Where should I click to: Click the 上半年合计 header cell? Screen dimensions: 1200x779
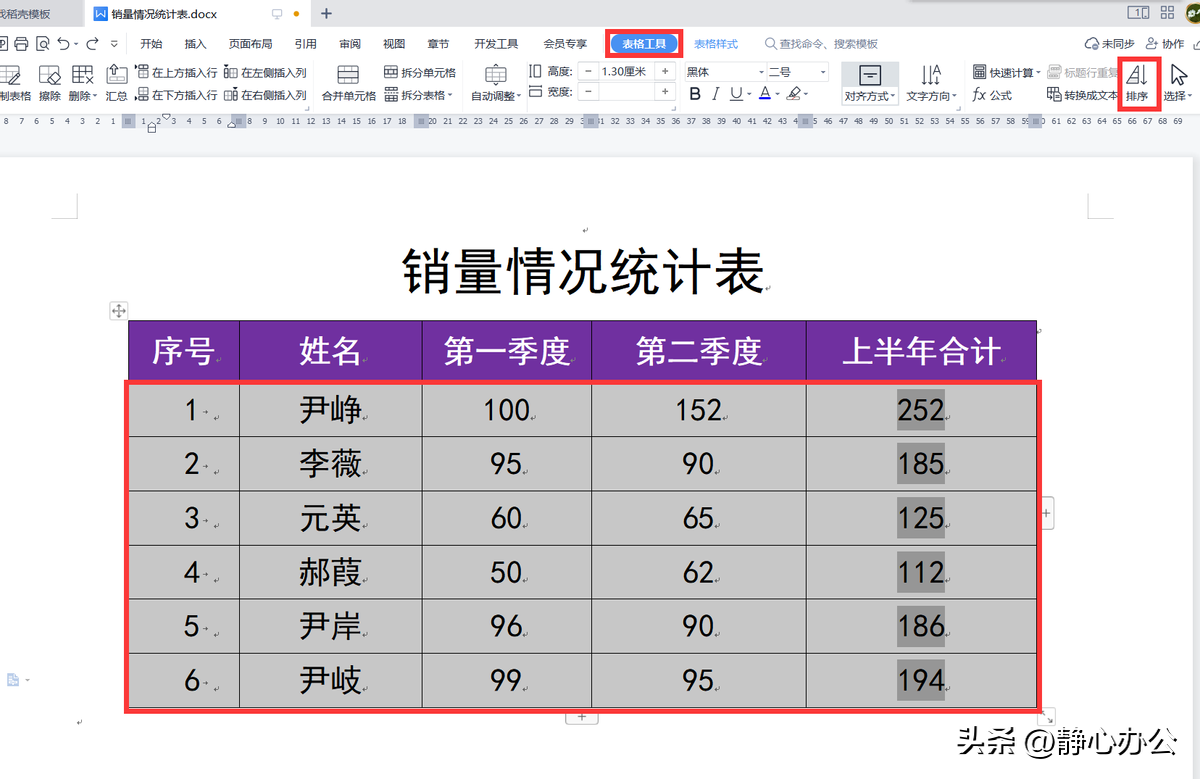coord(921,351)
